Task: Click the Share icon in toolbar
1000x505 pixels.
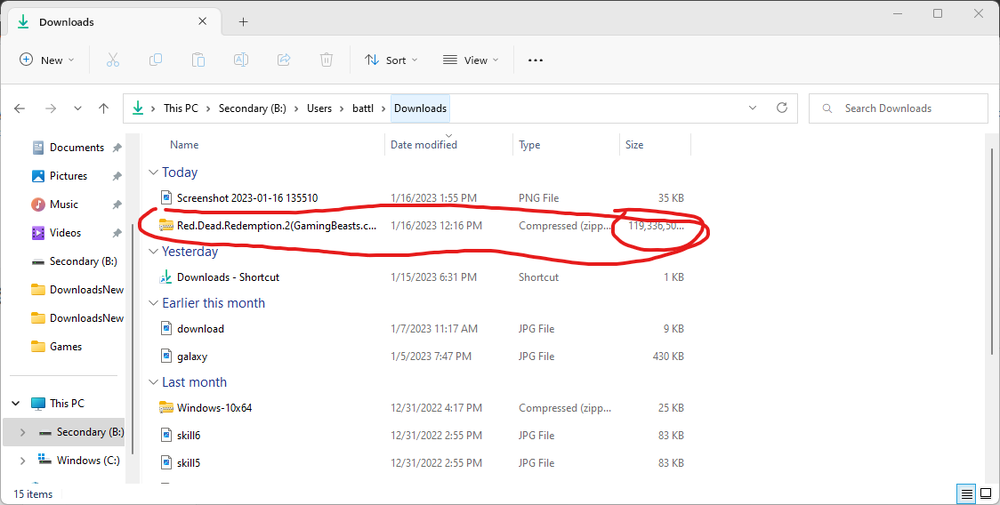Action: point(284,60)
